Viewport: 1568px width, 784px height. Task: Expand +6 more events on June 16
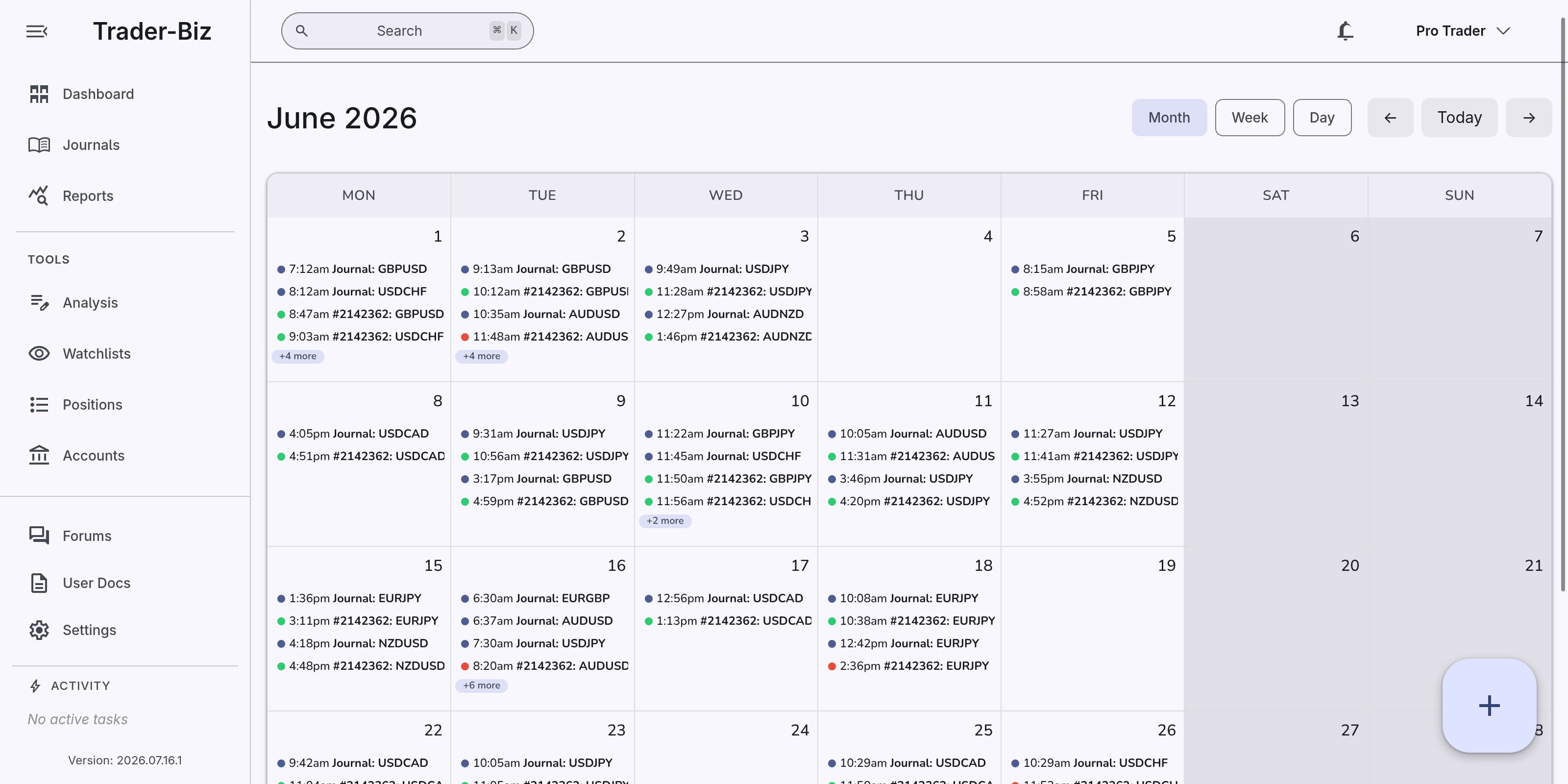click(482, 686)
